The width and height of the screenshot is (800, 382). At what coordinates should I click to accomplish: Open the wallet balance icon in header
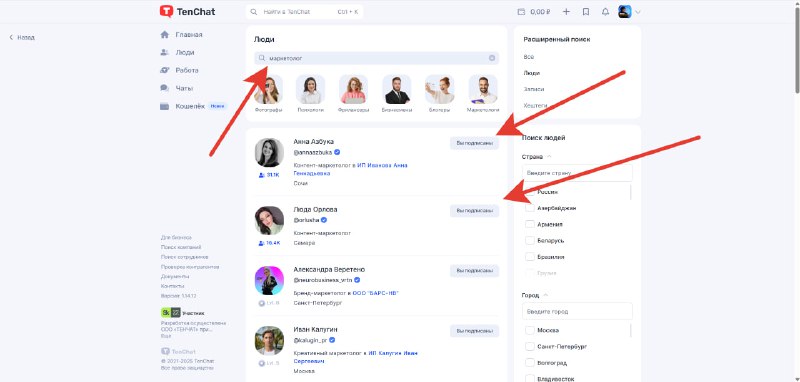[521, 12]
